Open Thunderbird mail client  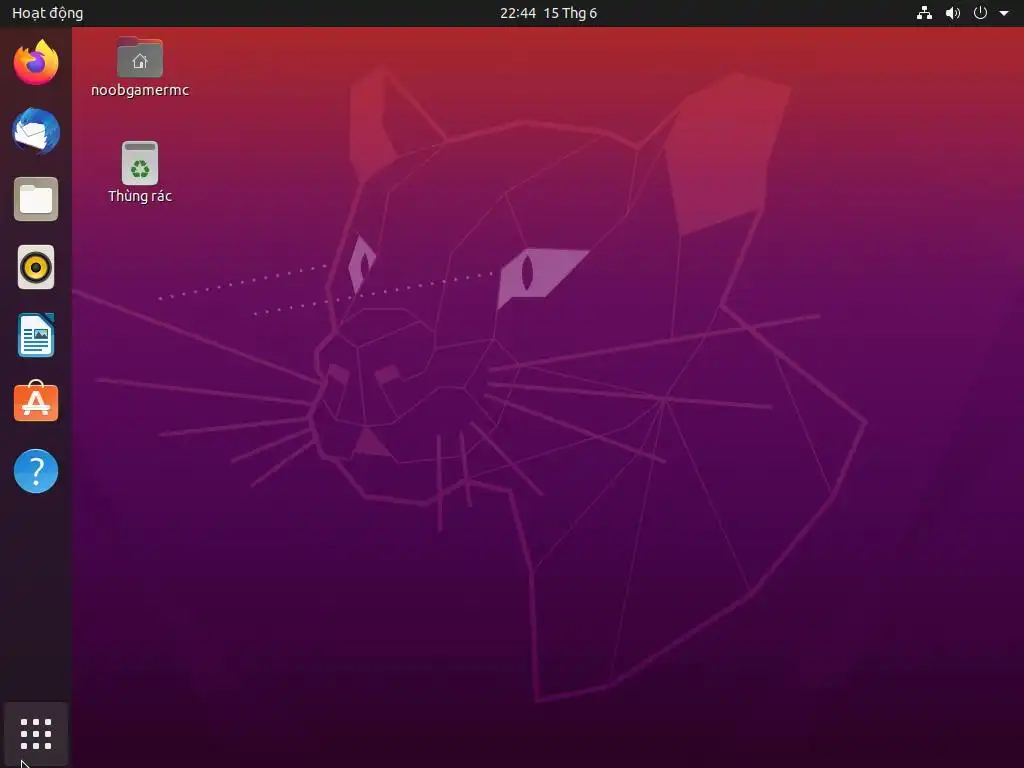click(x=36, y=131)
